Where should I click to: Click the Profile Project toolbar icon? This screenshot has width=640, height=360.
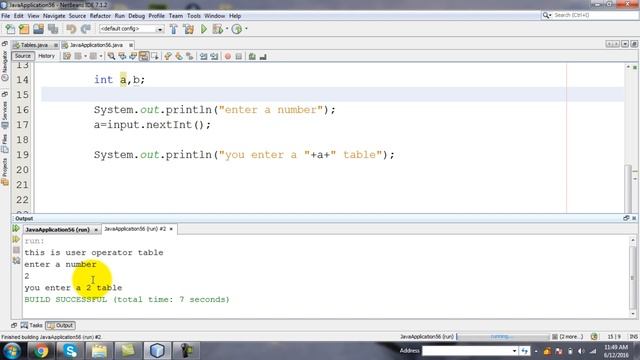[237, 29]
